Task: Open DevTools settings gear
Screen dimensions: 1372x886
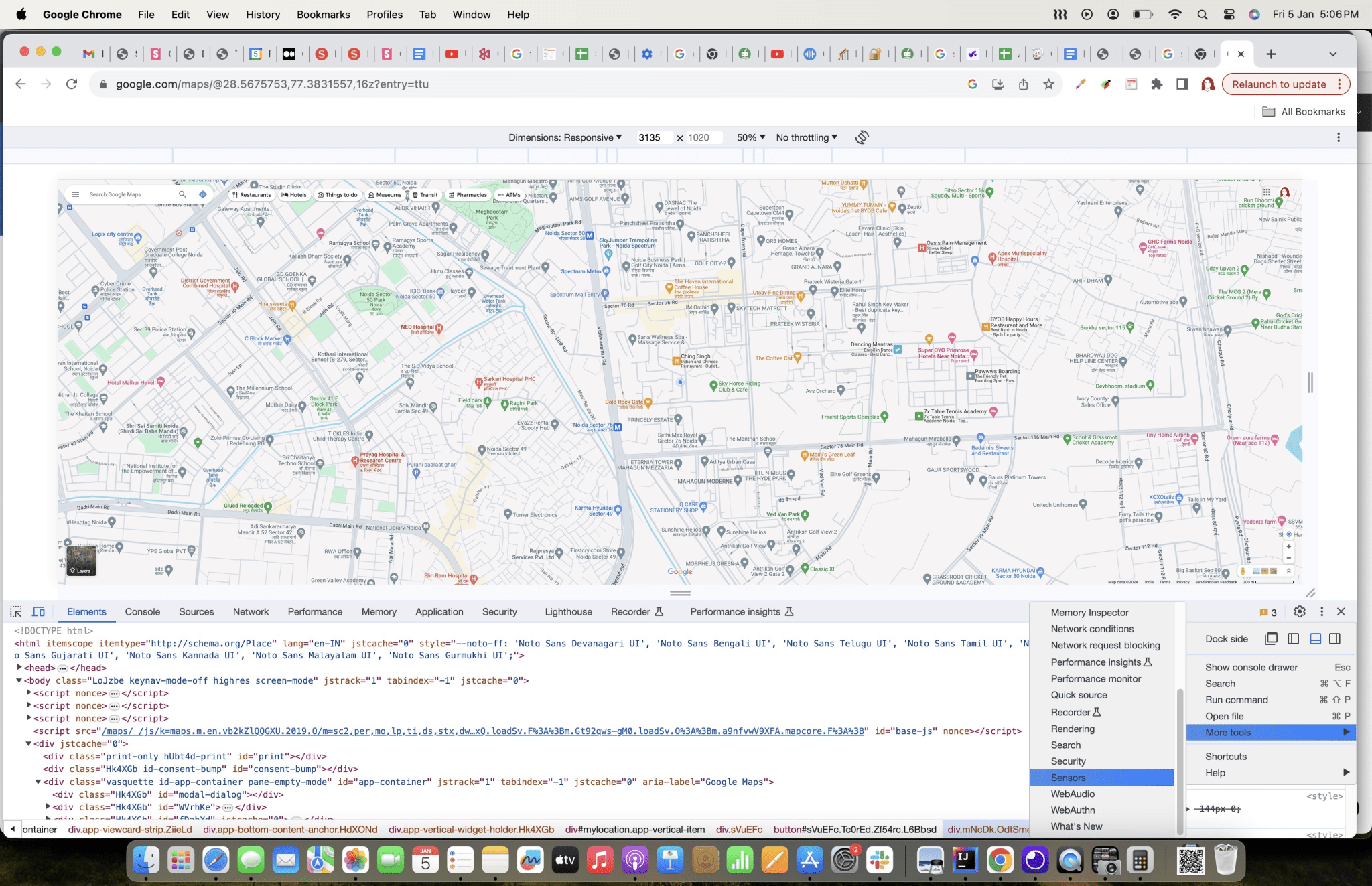Action: pos(1300,611)
